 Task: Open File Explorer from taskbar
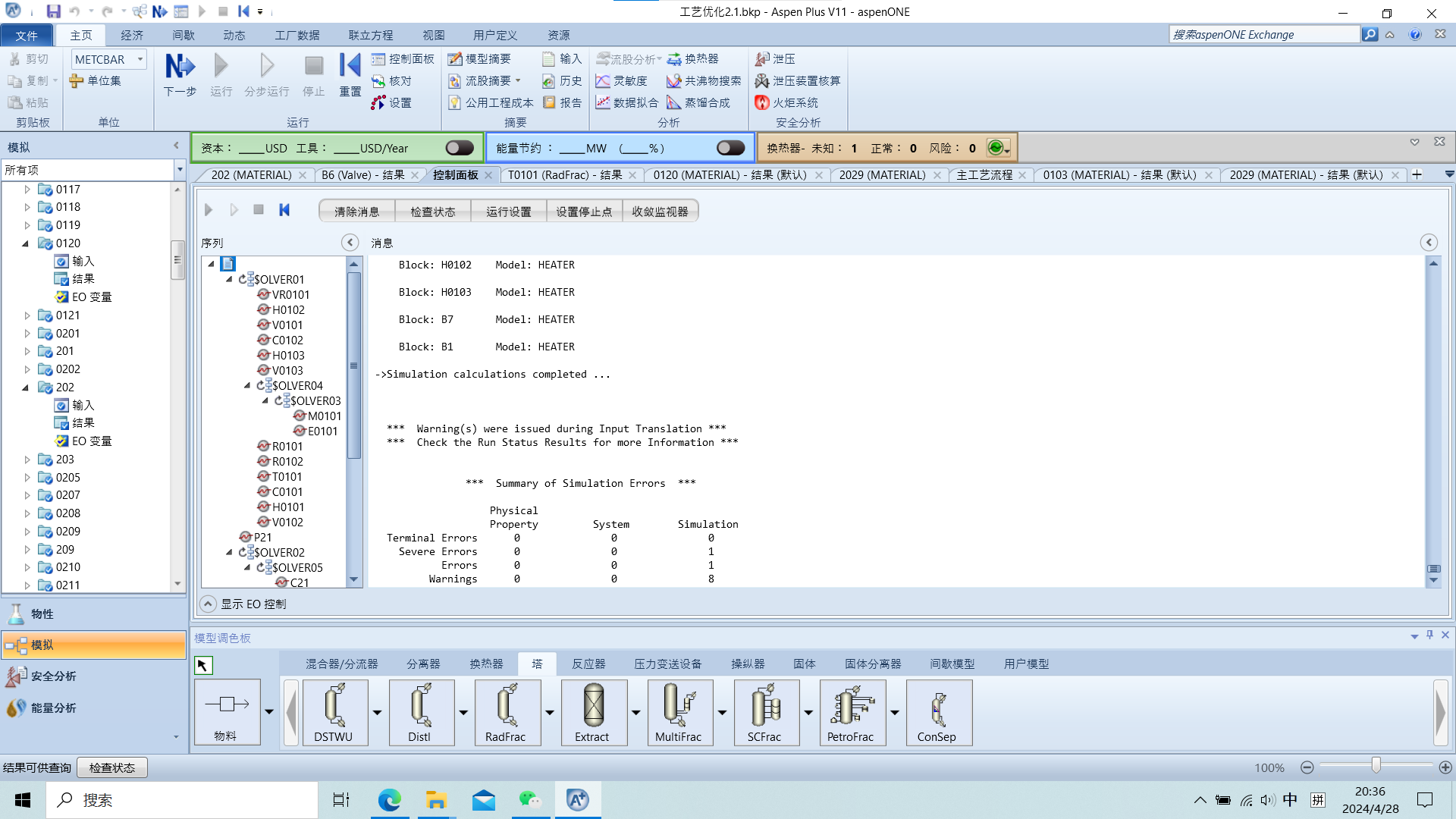(x=436, y=800)
